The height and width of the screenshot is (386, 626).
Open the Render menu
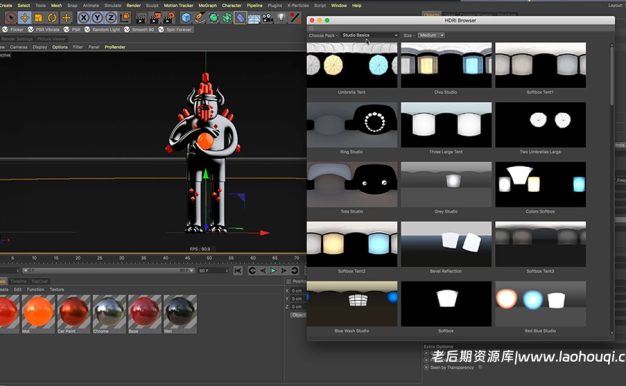tap(134, 6)
